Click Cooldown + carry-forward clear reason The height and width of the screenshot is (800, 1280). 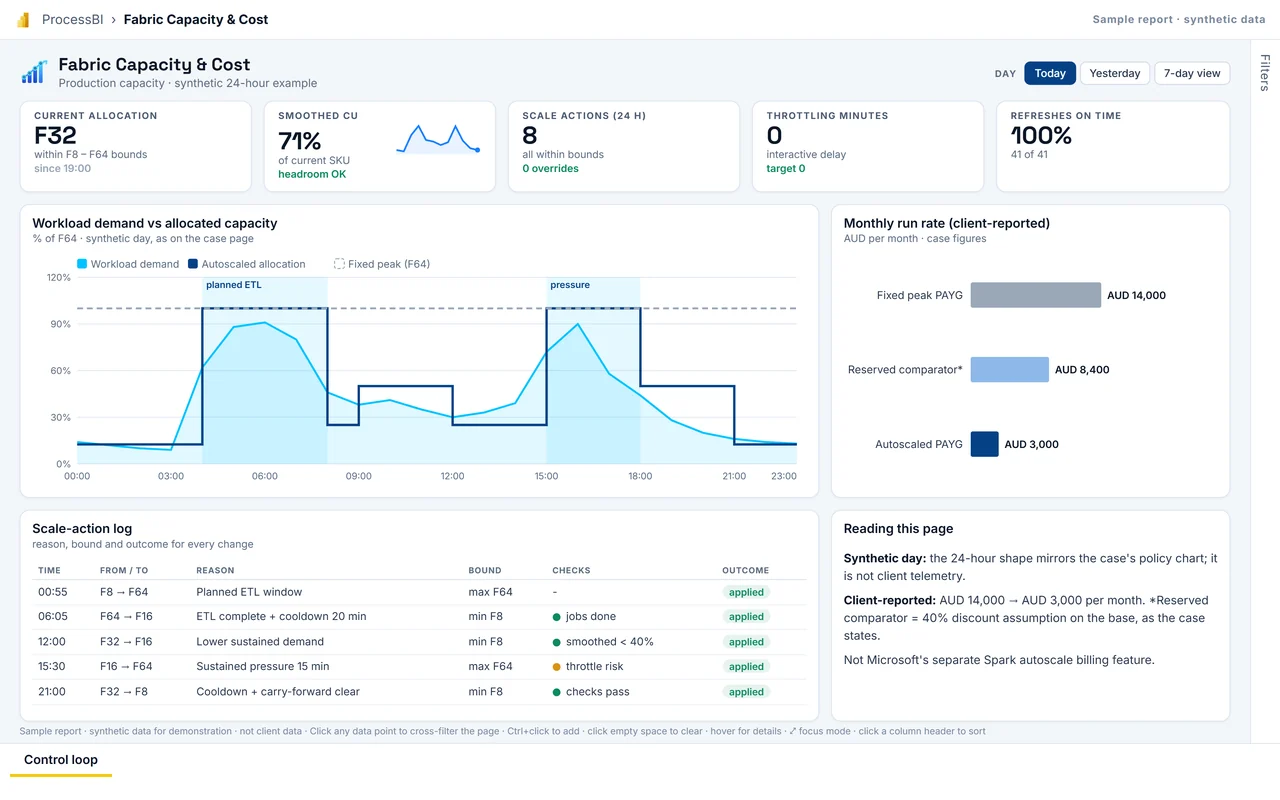point(278,692)
